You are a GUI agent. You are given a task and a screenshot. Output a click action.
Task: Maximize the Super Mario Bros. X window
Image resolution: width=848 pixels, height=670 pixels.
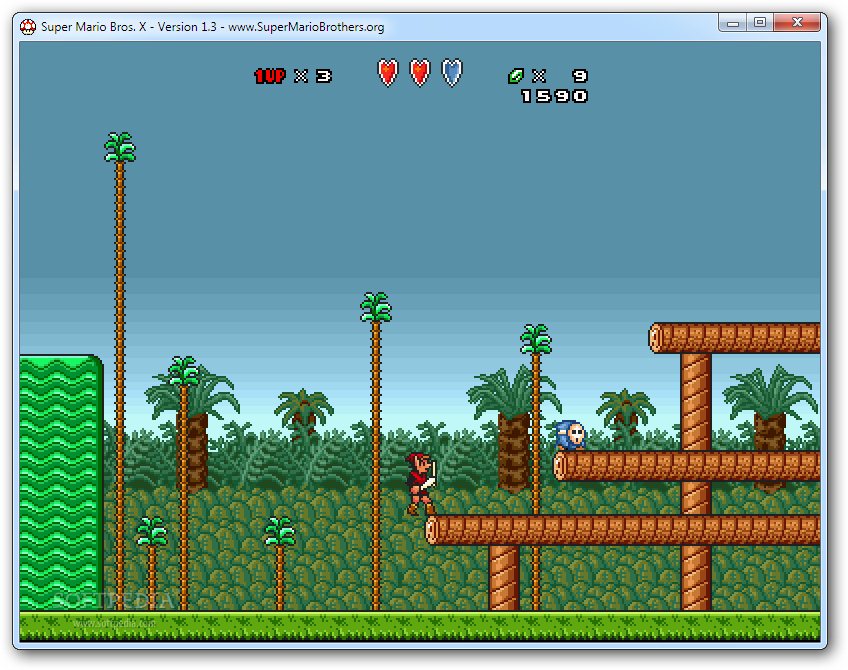pyautogui.click(x=760, y=23)
